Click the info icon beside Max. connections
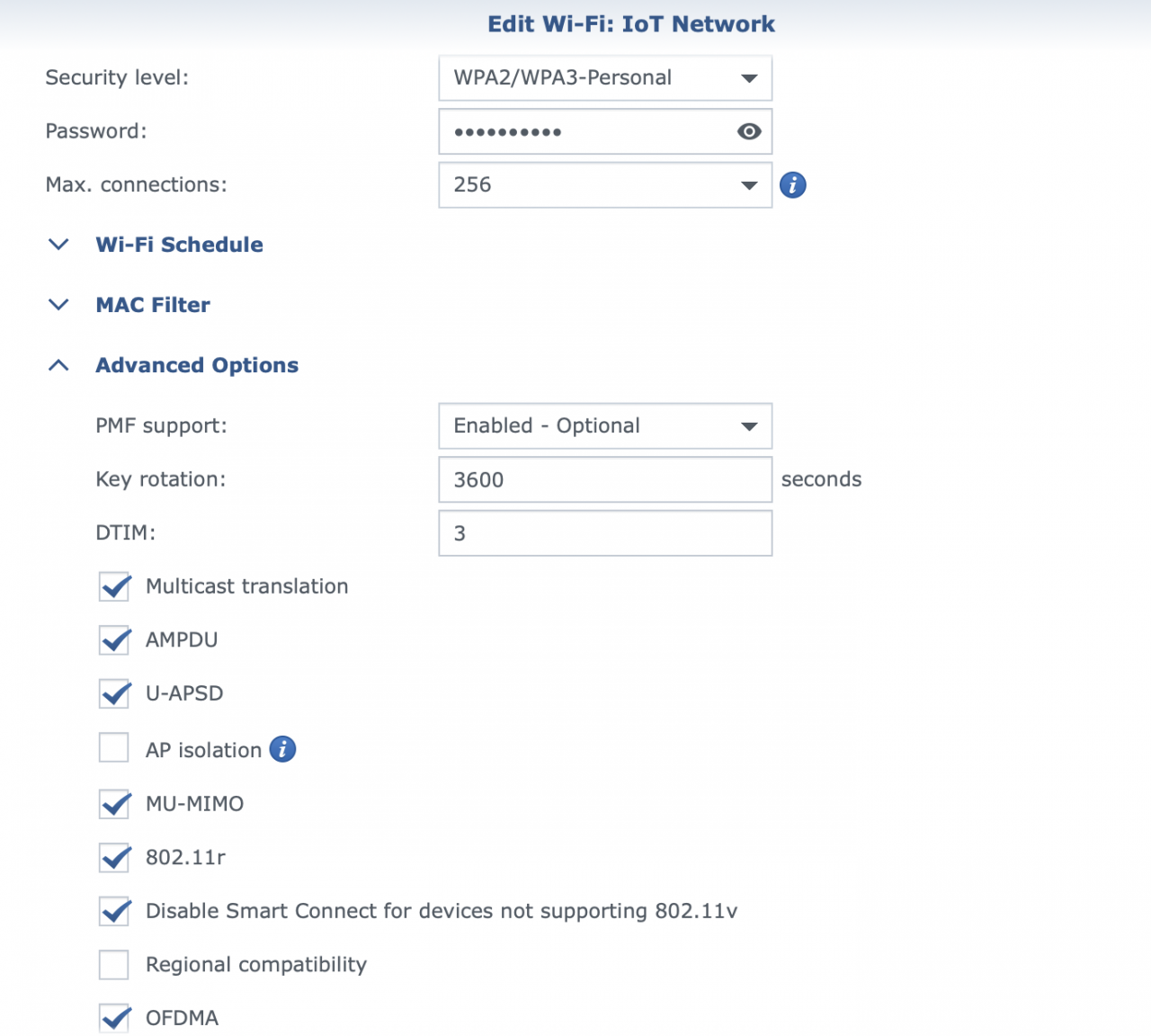Viewport: 1151px width, 1036px height. pyautogui.click(x=792, y=184)
